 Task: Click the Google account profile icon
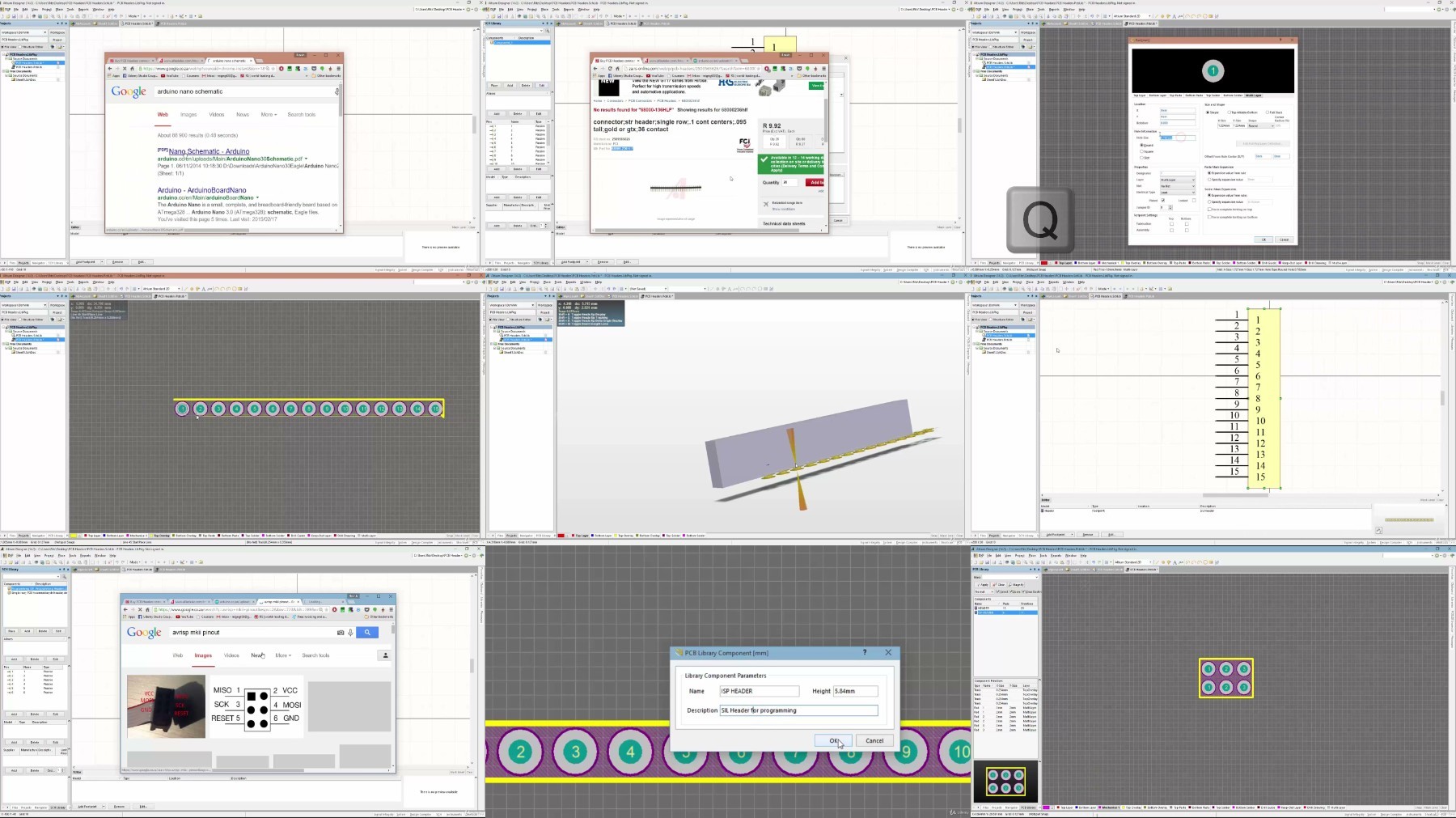pos(385,655)
